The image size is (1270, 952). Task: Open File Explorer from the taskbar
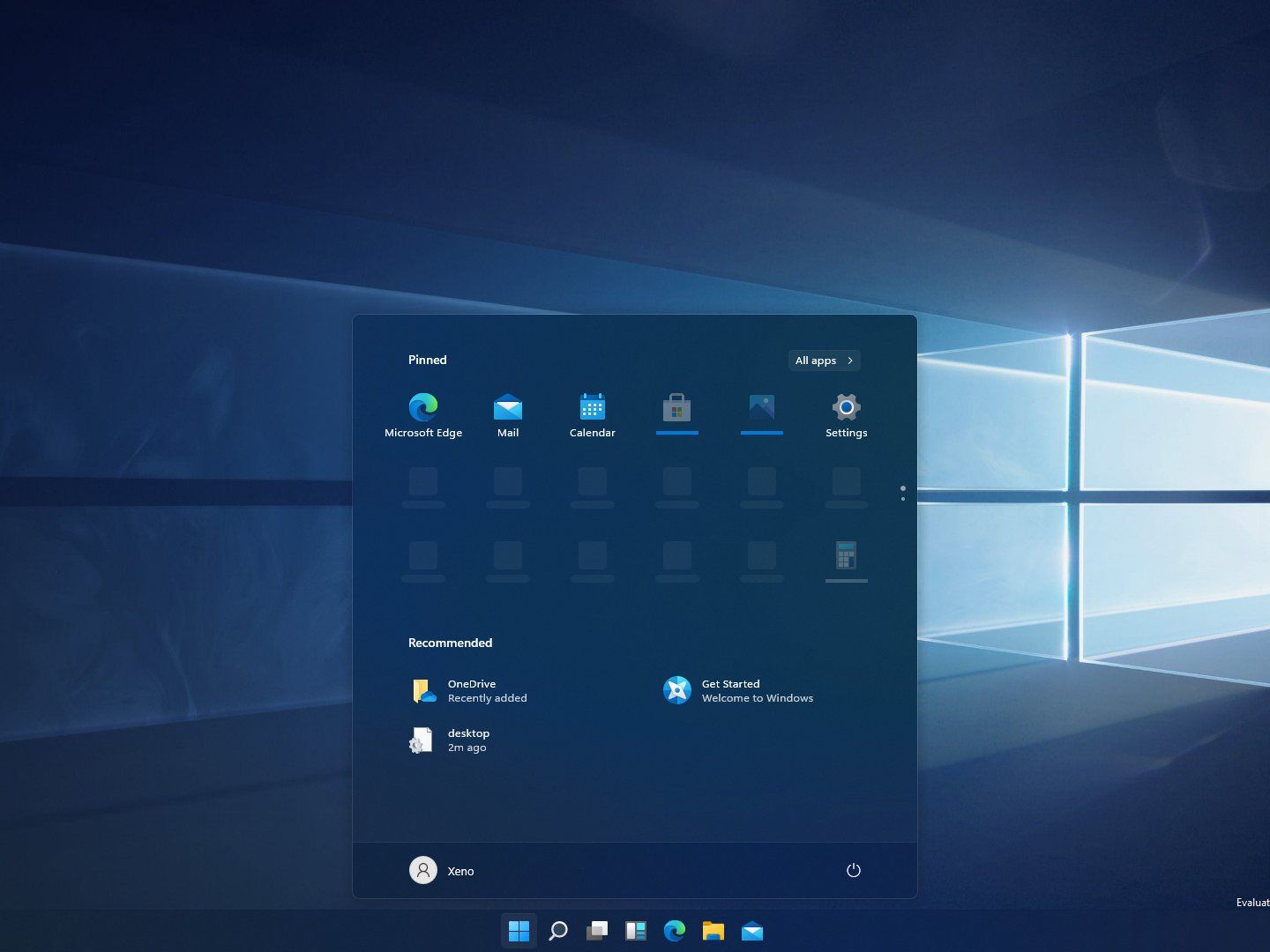[x=713, y=930]
